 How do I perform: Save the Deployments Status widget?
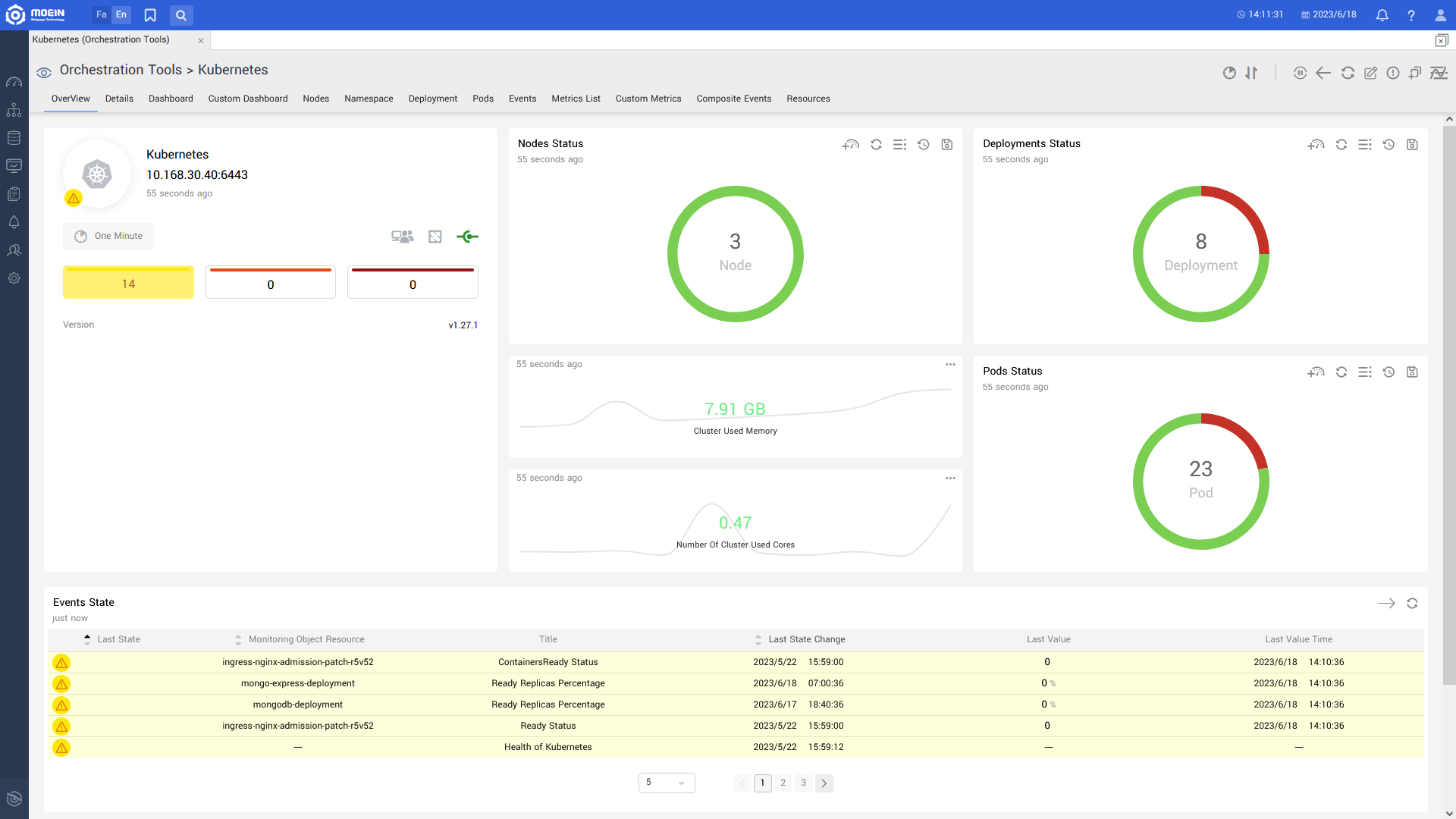[x=1412, y=144]
